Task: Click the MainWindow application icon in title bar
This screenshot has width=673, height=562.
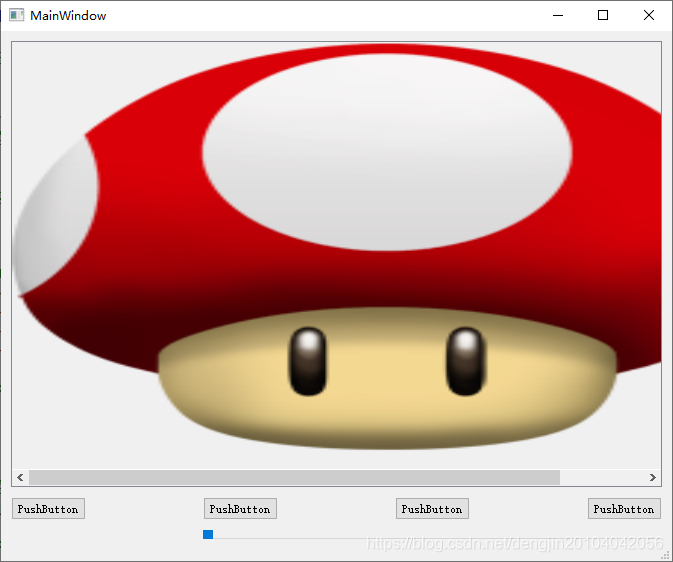Action: pyautogui.click(x=16, y=15)
